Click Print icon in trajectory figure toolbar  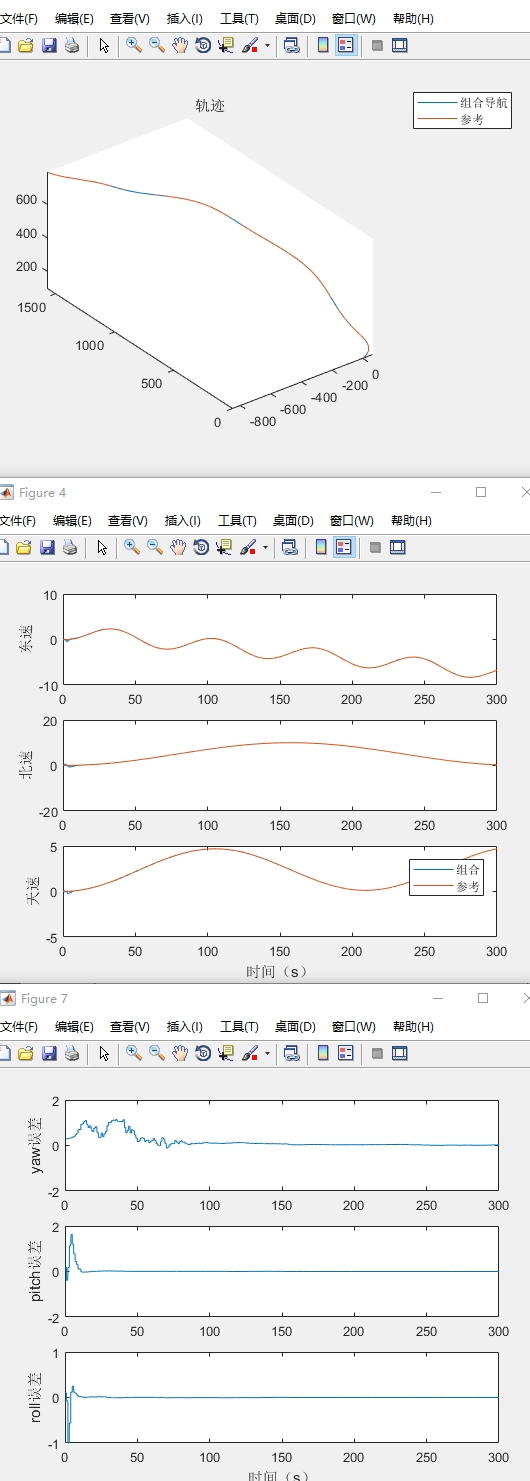[71, 45]
